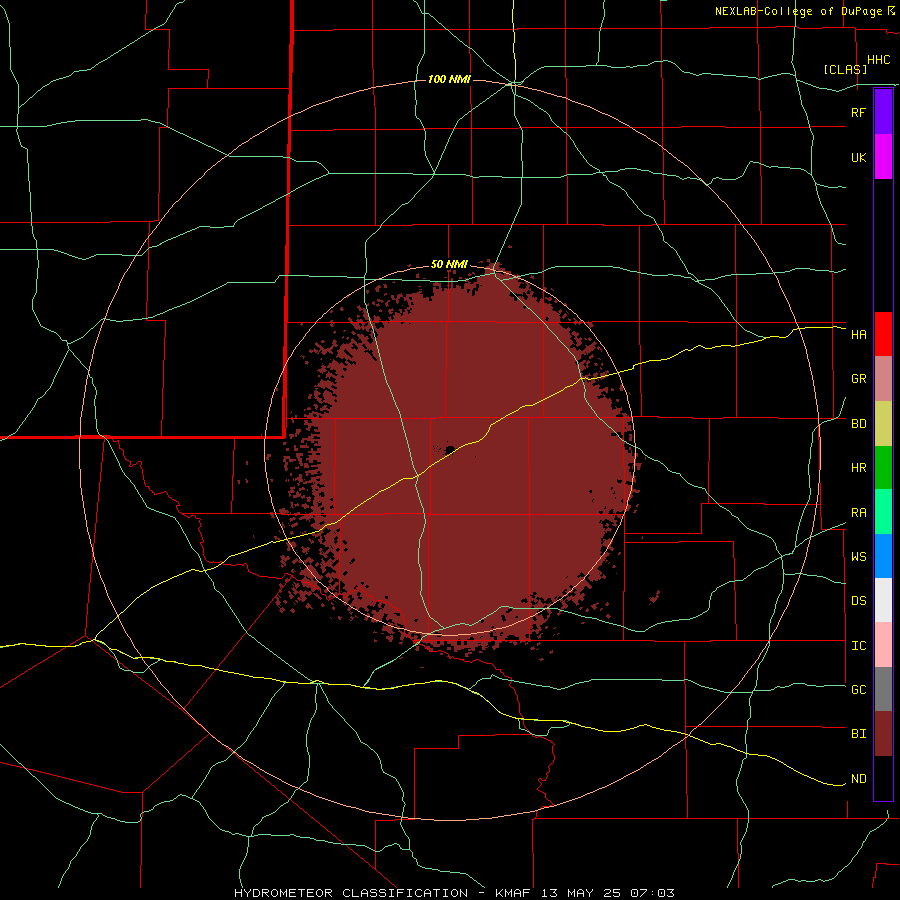
Task: Click the GR pink legend swatch
Action: 883,379
